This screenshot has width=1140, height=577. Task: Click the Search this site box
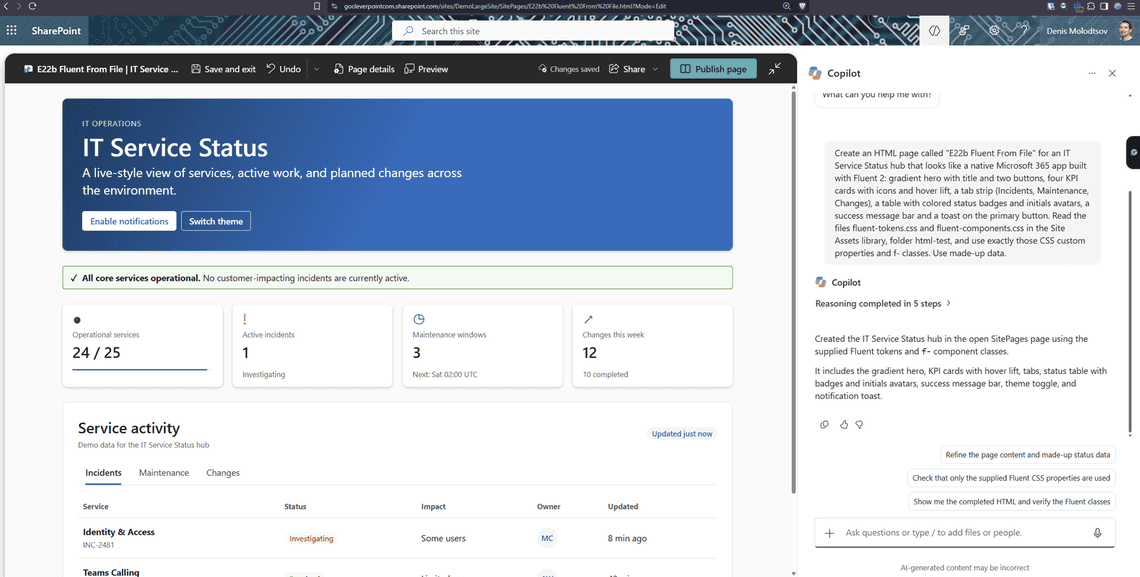click(x=532, y=31)
